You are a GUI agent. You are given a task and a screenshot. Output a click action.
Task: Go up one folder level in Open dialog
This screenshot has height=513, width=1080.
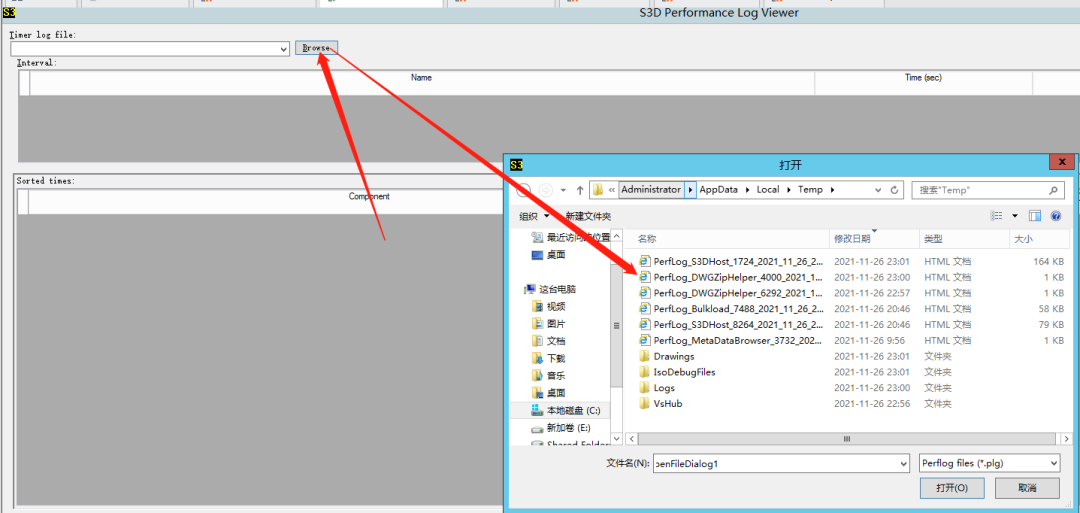pos(580,189)
